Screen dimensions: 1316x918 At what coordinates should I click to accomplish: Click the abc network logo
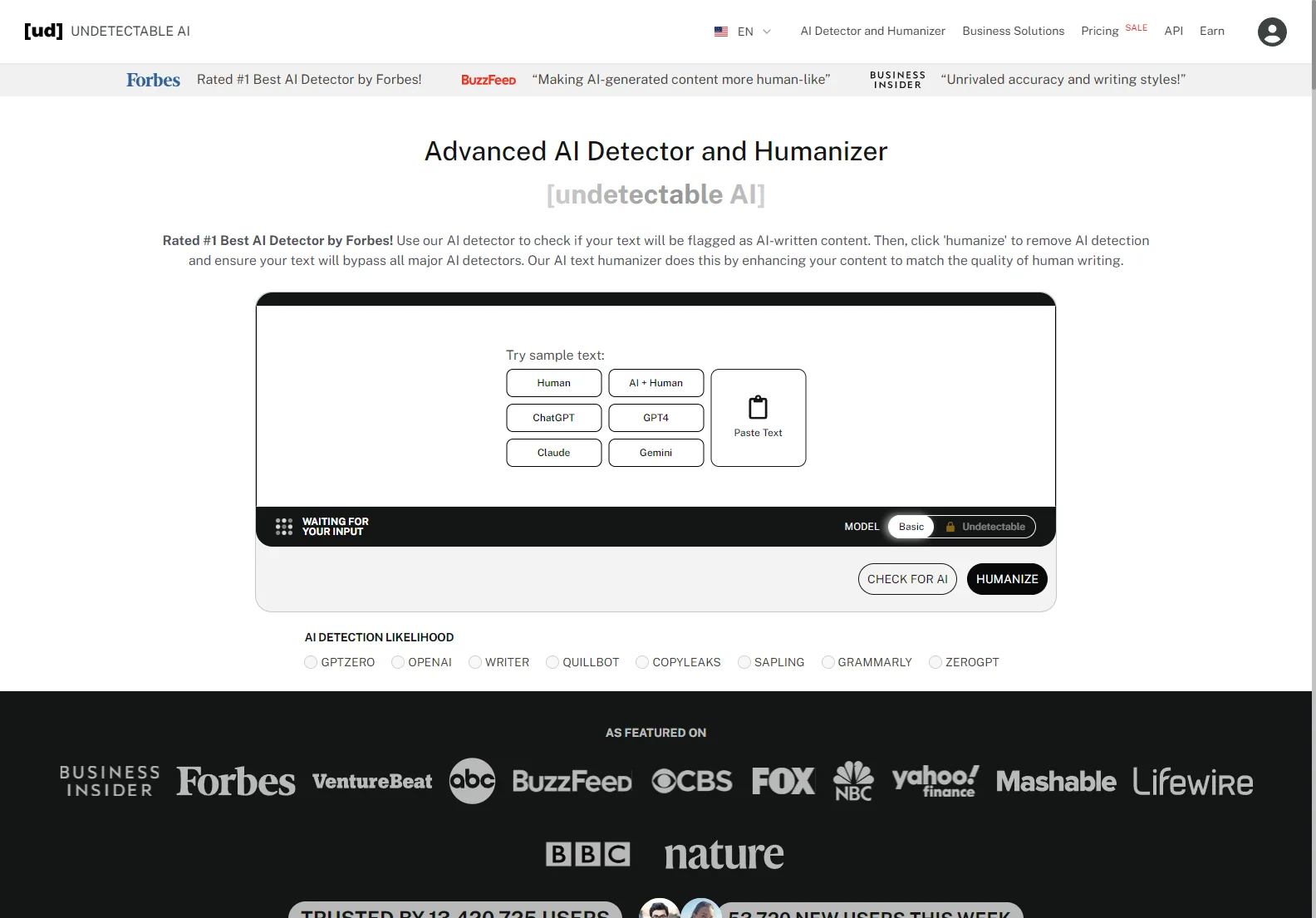(x=472, y=781)
